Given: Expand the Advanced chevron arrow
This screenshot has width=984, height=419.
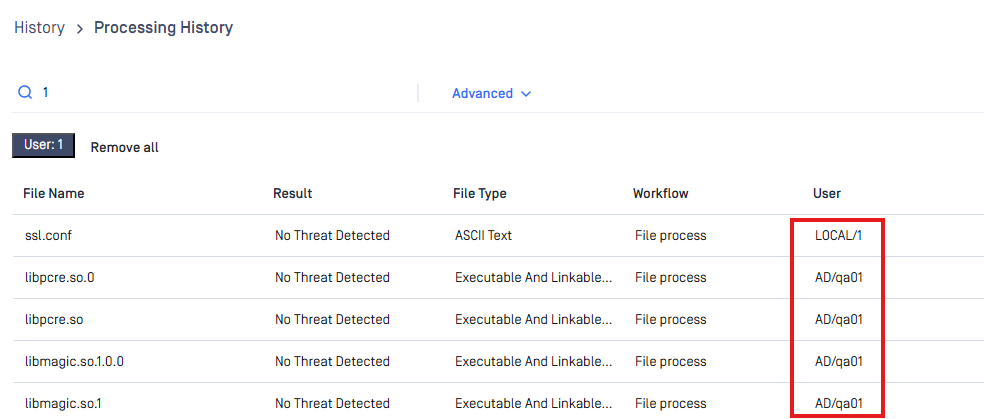Looking at the screenshot, I should [x=526, y=93].
